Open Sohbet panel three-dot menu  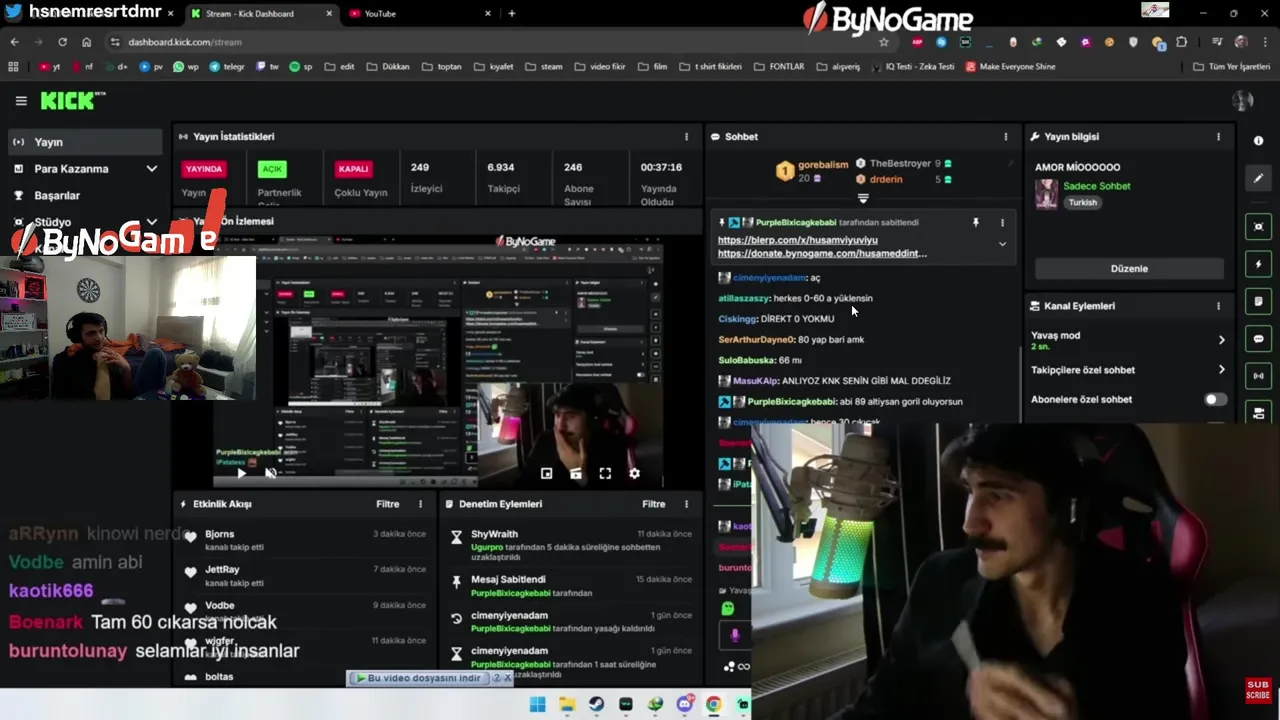point(1006,137)
